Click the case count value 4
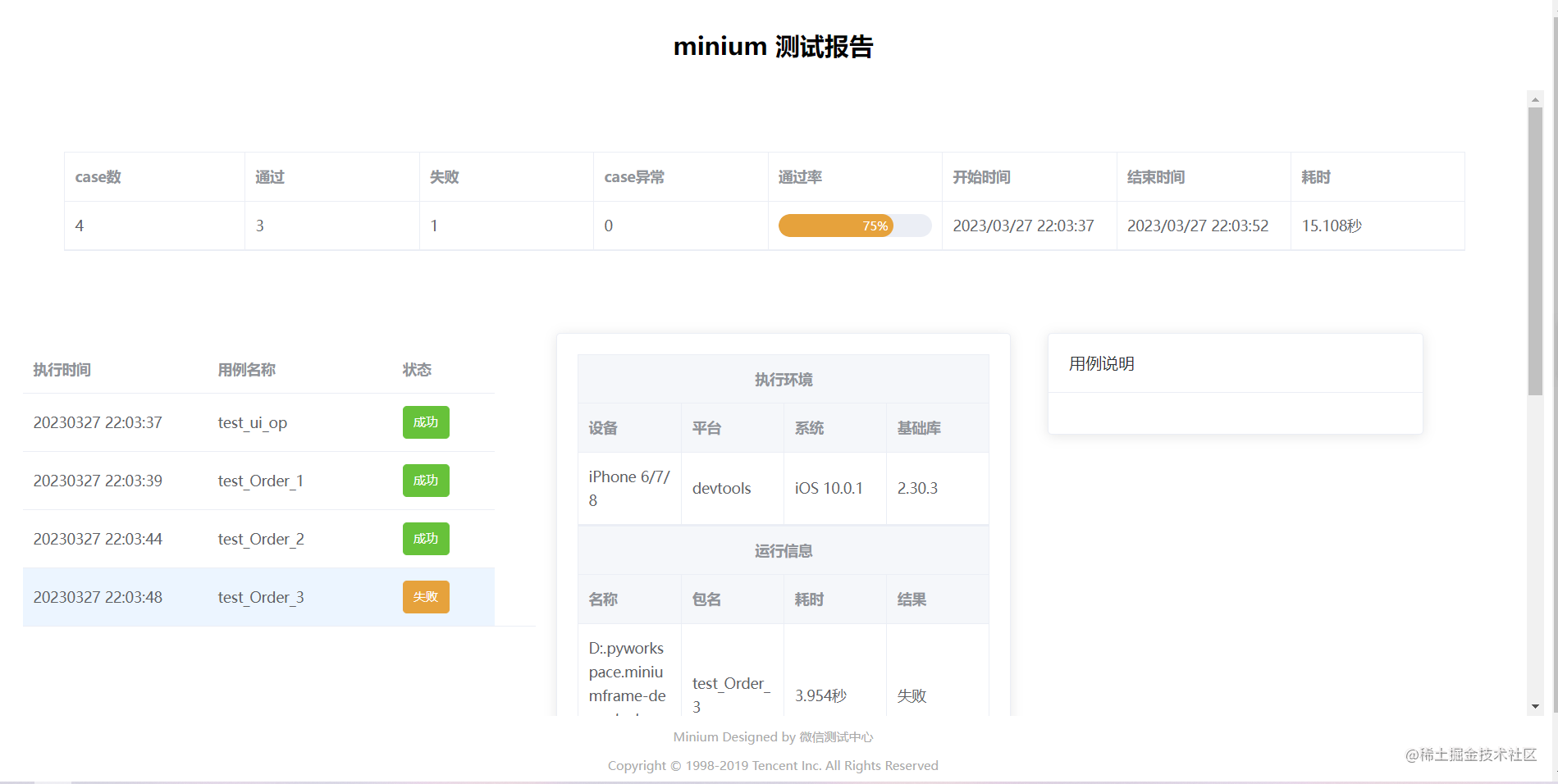1558x784 pixels. pos(80,226)
